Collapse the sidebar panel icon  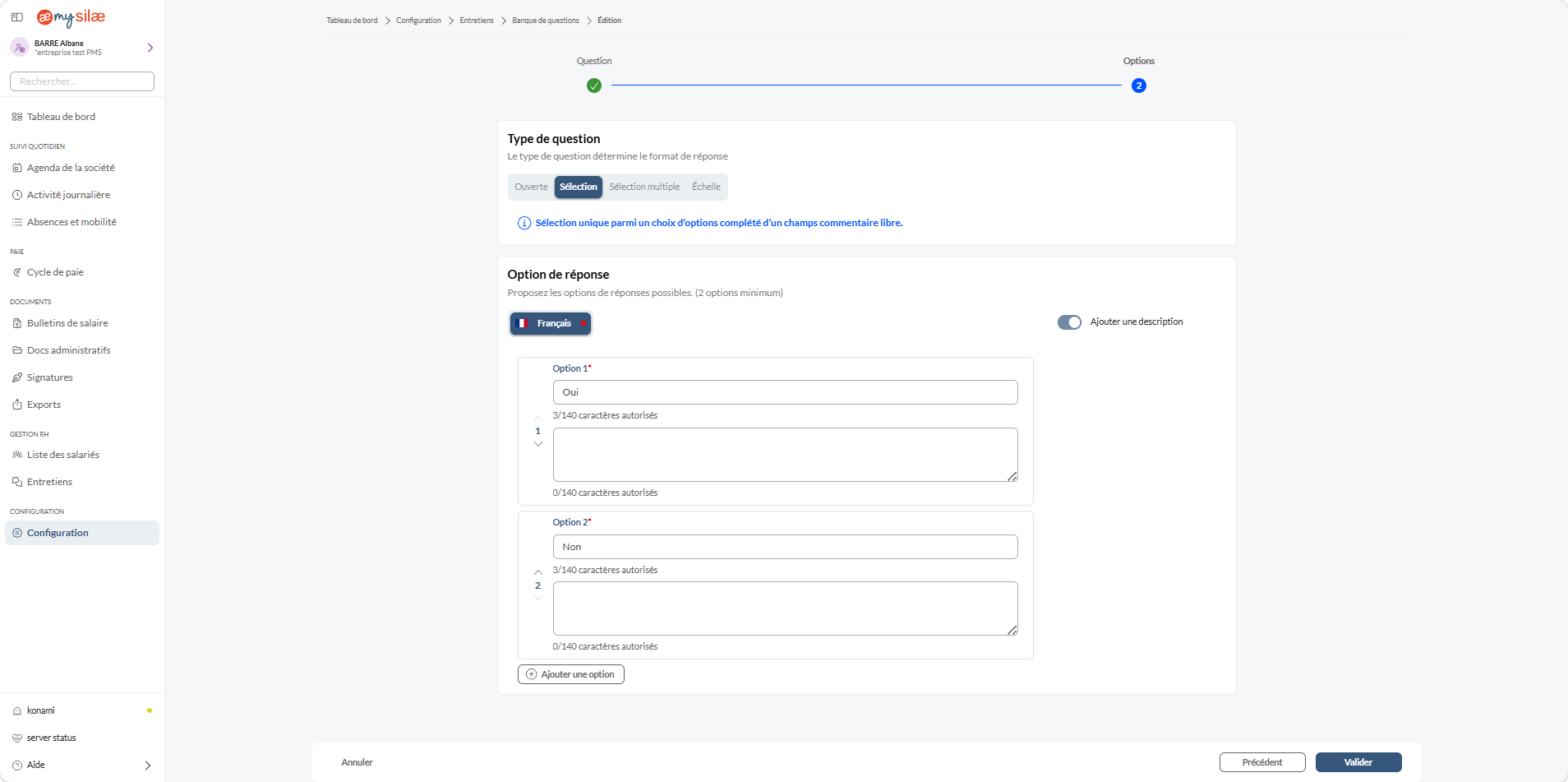pyautogui.click(x=16, y=16)
